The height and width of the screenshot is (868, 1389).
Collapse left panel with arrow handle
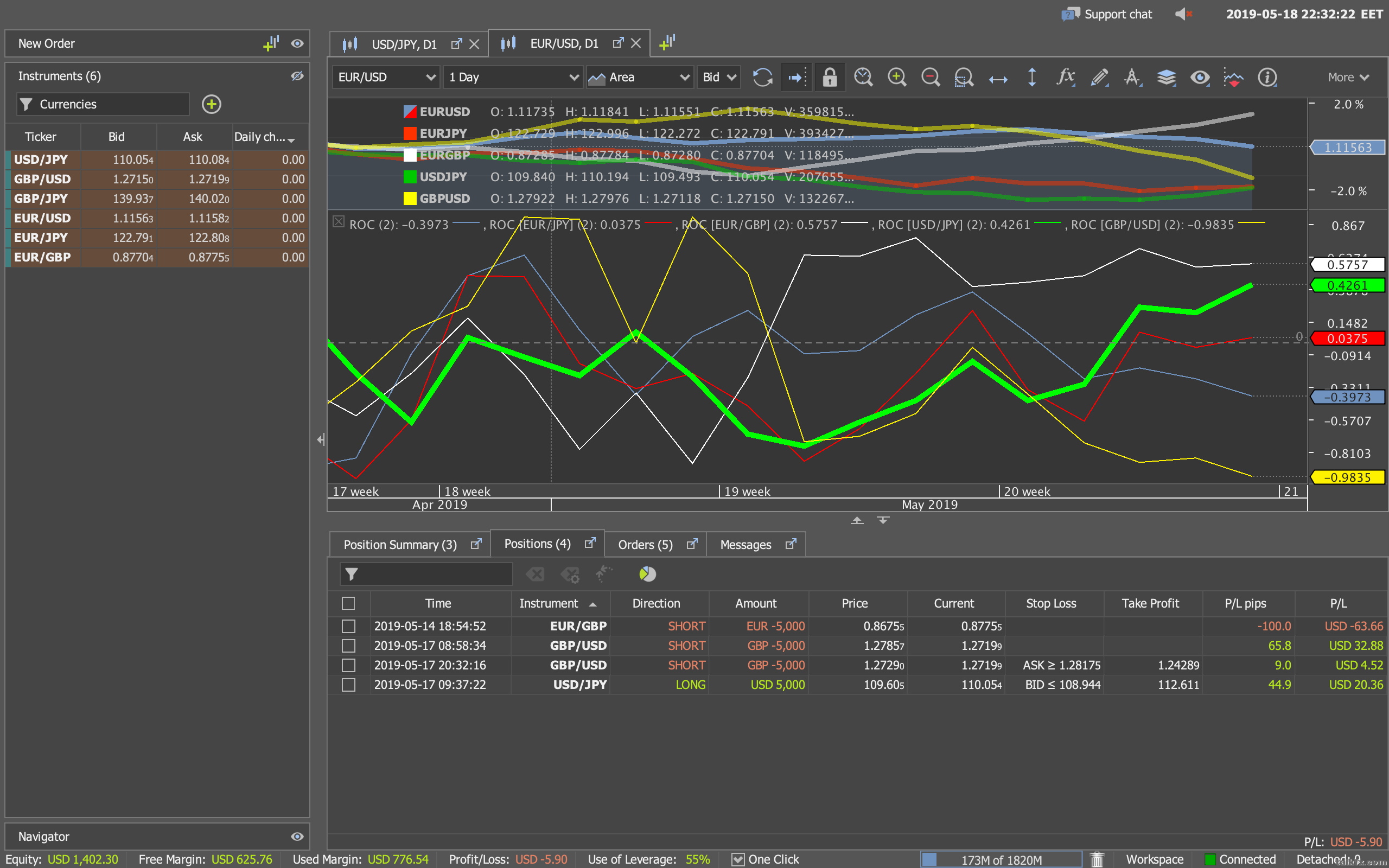321,440
